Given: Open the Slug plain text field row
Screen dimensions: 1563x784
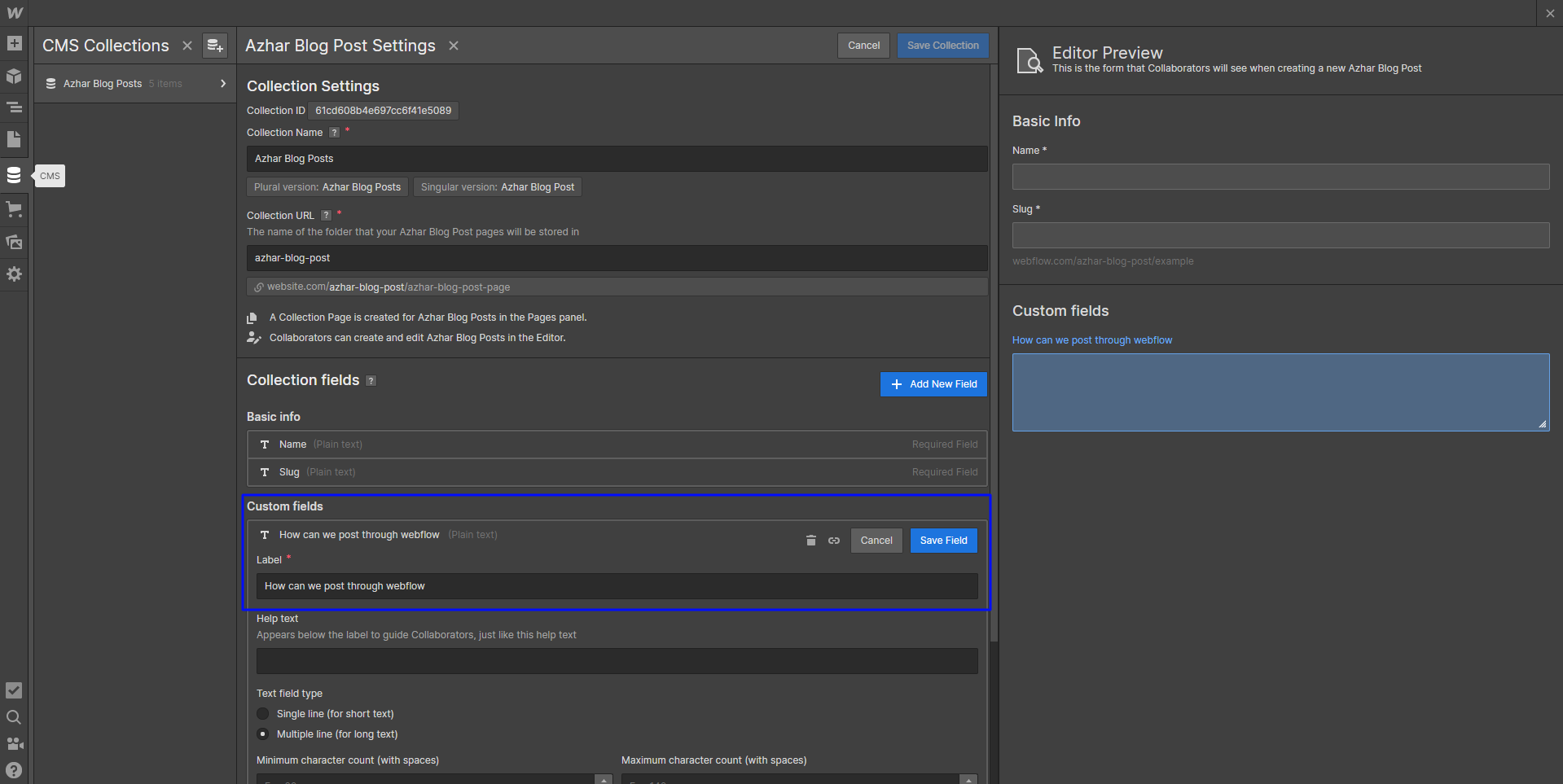Looking at the screenshot, I should tap(617, 472).
